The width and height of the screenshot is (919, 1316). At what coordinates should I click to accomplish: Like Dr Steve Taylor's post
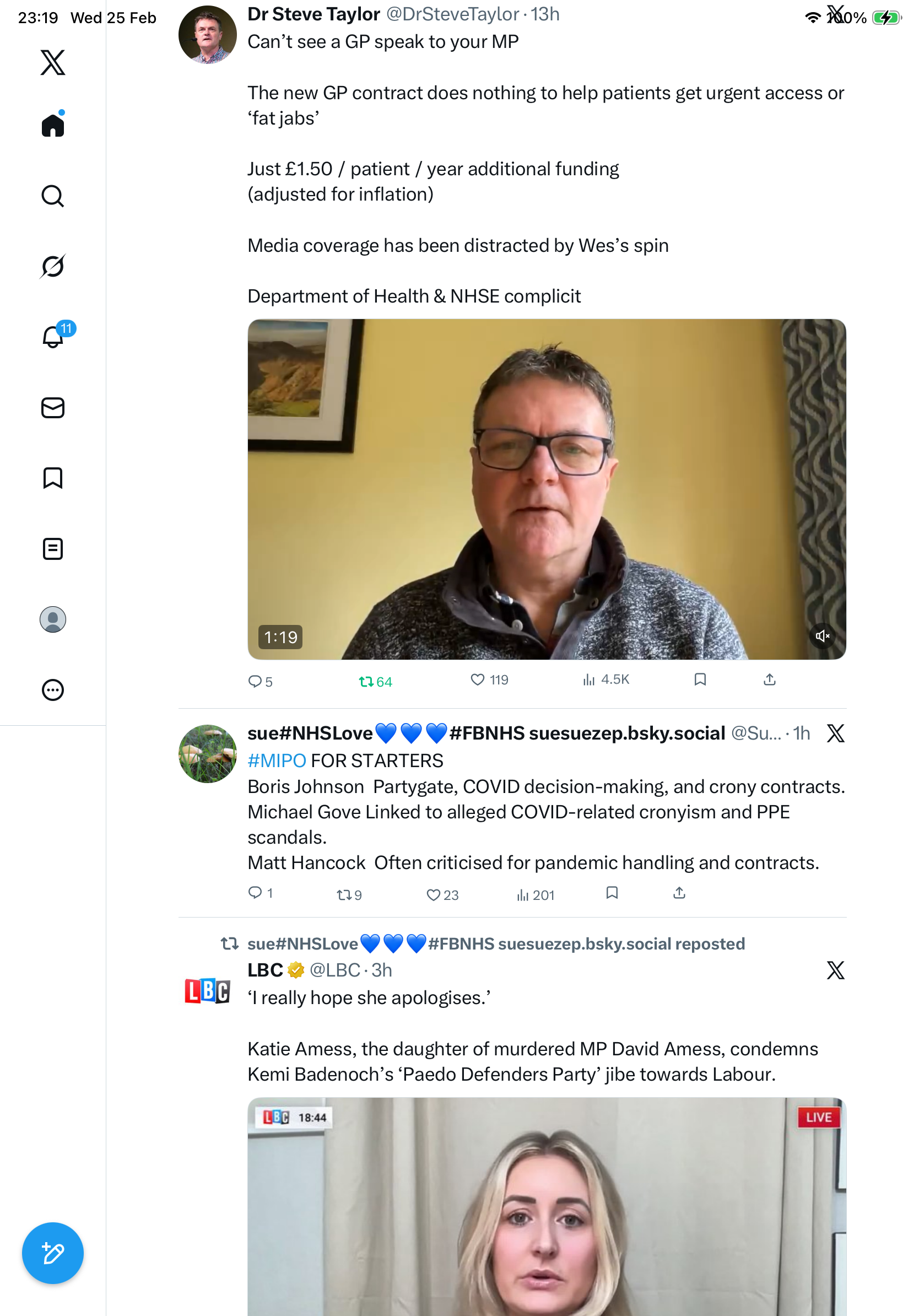pyautogui.click(x=489, y=680)
